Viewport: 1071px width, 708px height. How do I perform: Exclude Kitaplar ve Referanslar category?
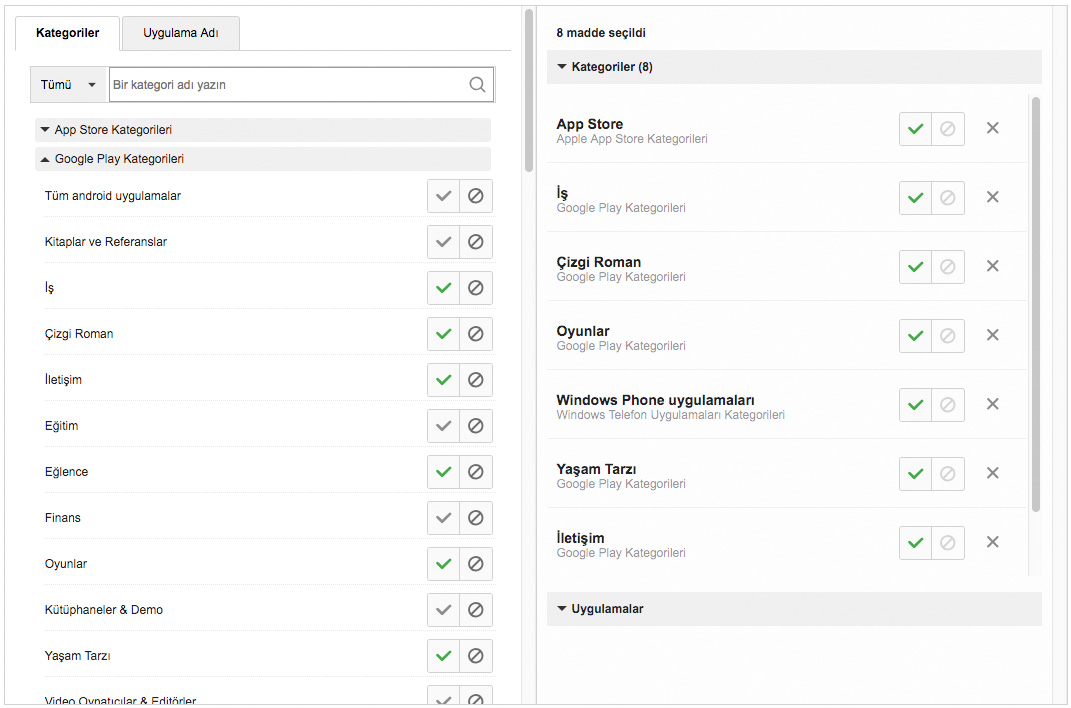coord(476,242)
